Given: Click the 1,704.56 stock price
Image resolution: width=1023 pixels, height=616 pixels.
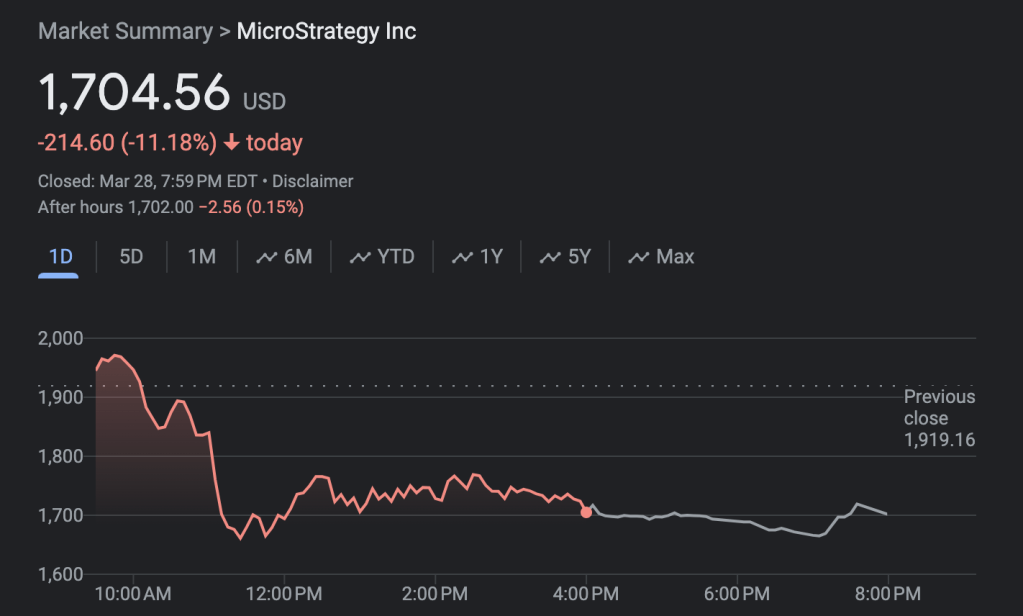Looking at the screenshot, I should click(x=134, y=93).
